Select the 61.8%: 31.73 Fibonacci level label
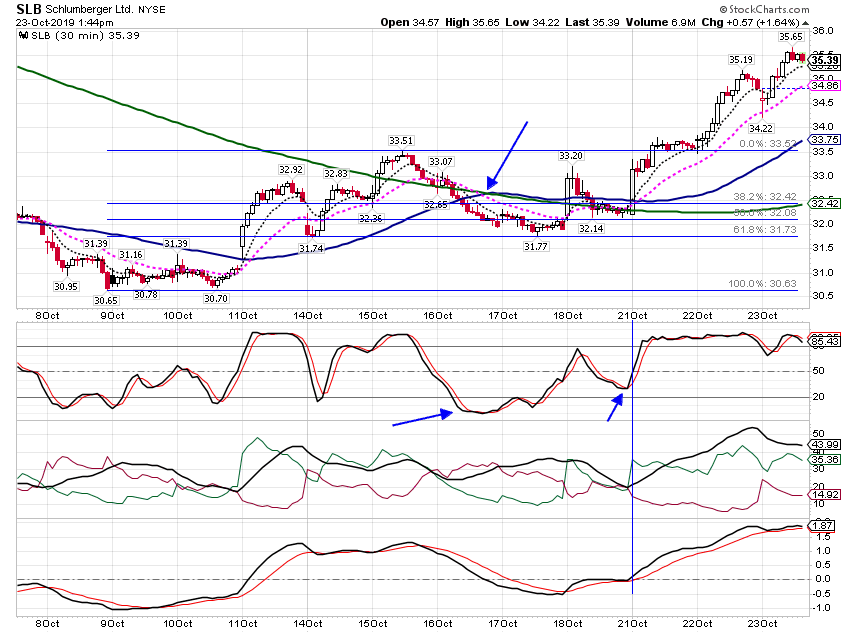Viewport: 850px width, 633px height. point(765,230)
